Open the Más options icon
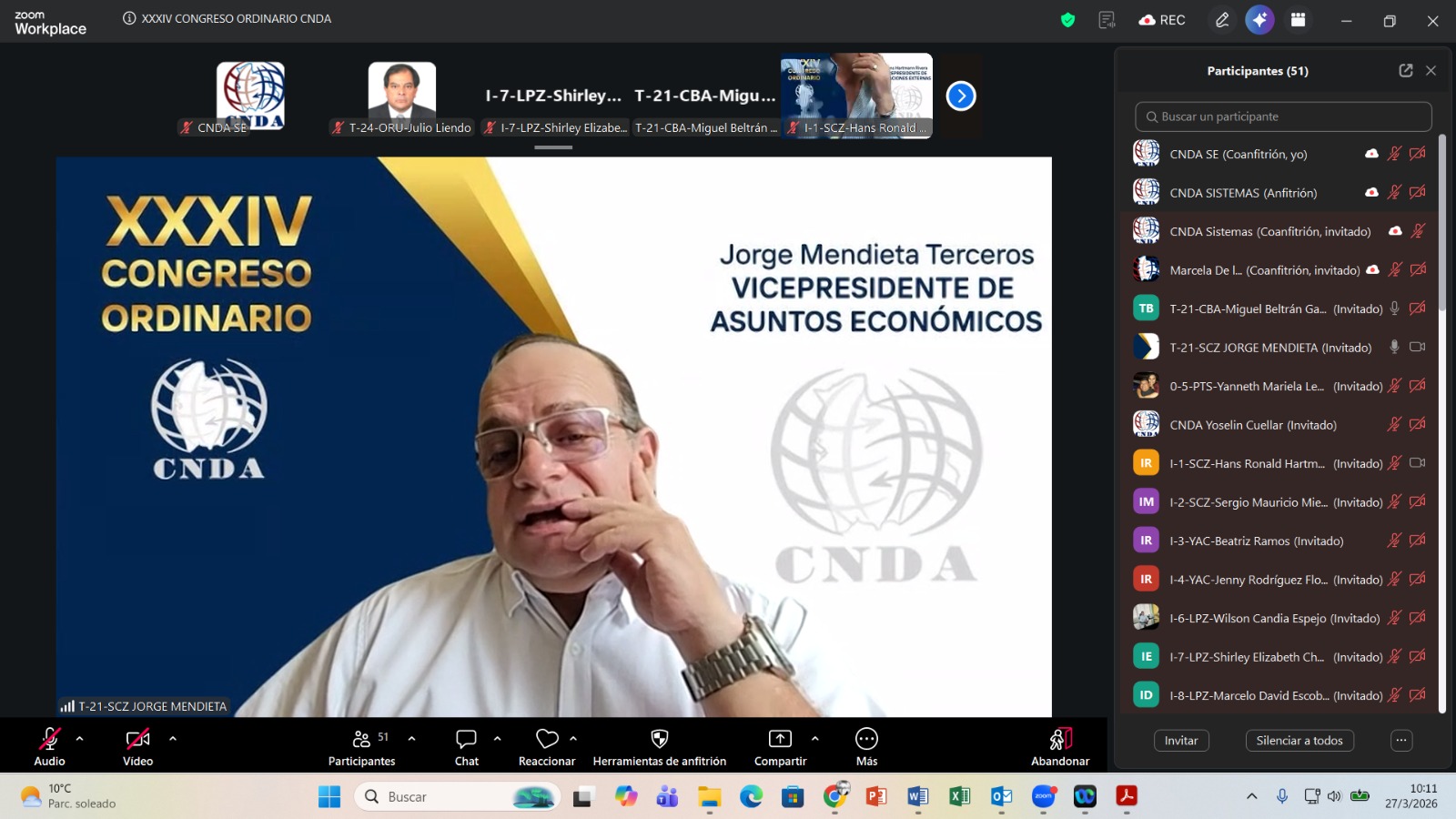 point(866,739)
